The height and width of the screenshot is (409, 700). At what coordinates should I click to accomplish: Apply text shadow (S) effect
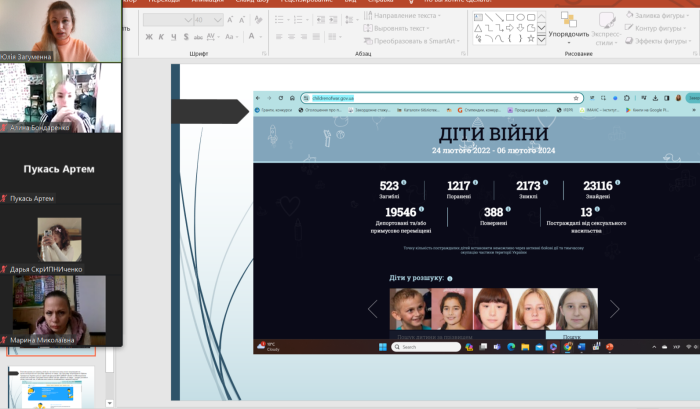click(187, 36)
